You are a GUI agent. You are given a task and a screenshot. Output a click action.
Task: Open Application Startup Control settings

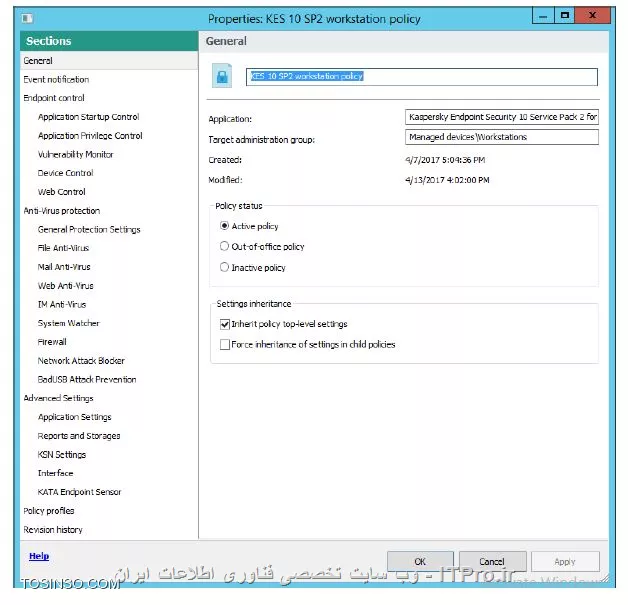point(89,117)
